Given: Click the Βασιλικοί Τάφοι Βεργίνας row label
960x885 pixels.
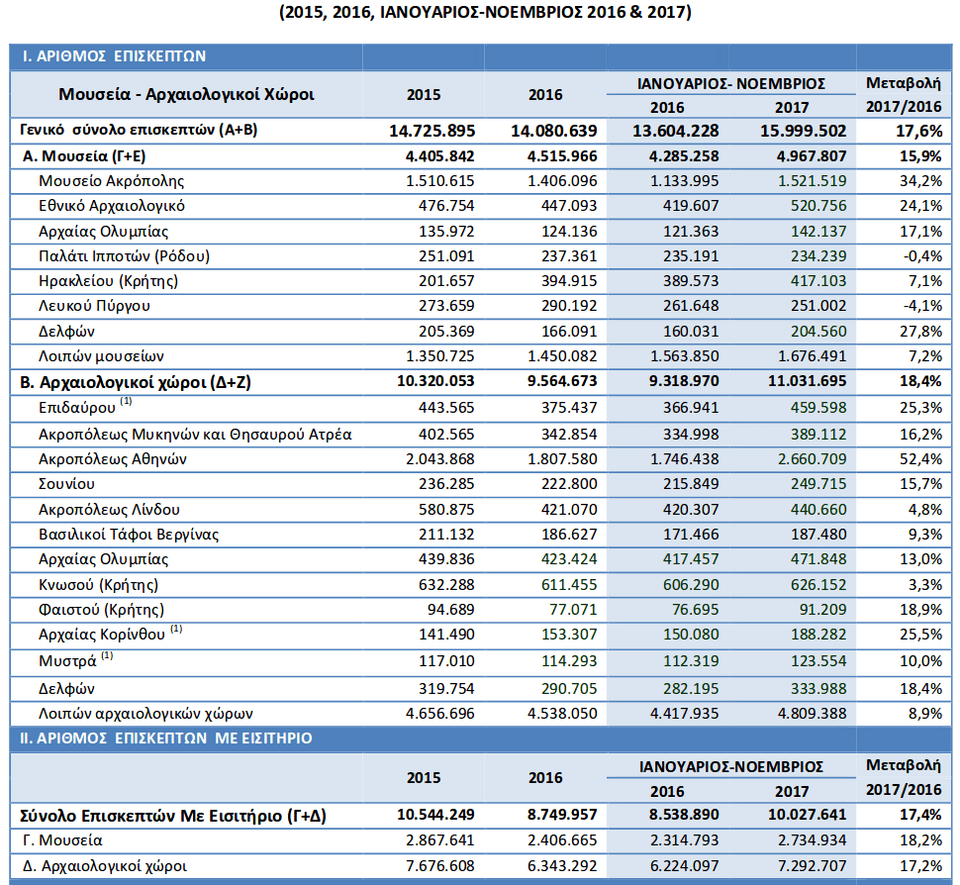Looking at the screenshot, I should click(x=128, y=534).
